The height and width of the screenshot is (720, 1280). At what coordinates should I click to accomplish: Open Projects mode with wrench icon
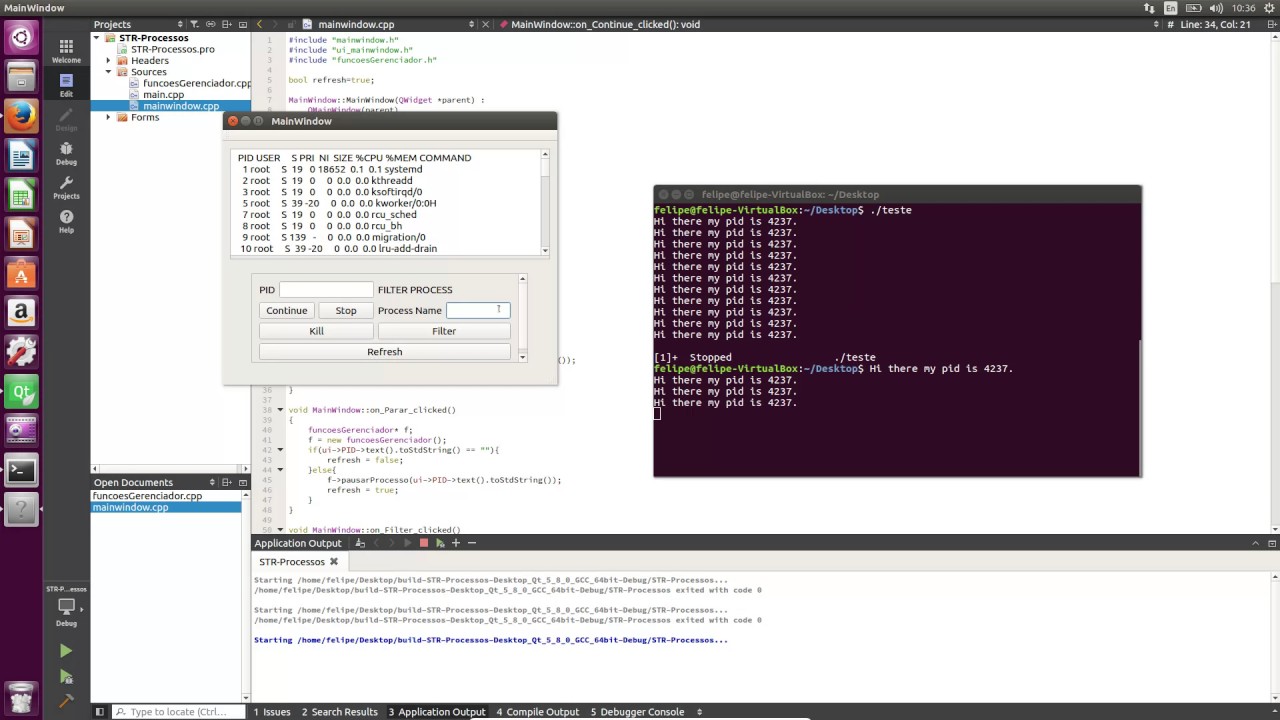(x=66, y=187)
